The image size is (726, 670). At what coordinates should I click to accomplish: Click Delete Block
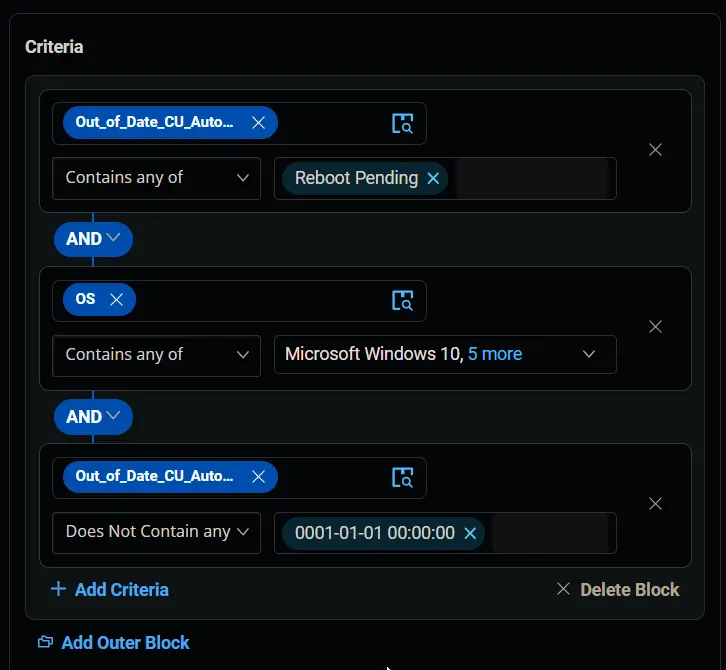[618, 589]
